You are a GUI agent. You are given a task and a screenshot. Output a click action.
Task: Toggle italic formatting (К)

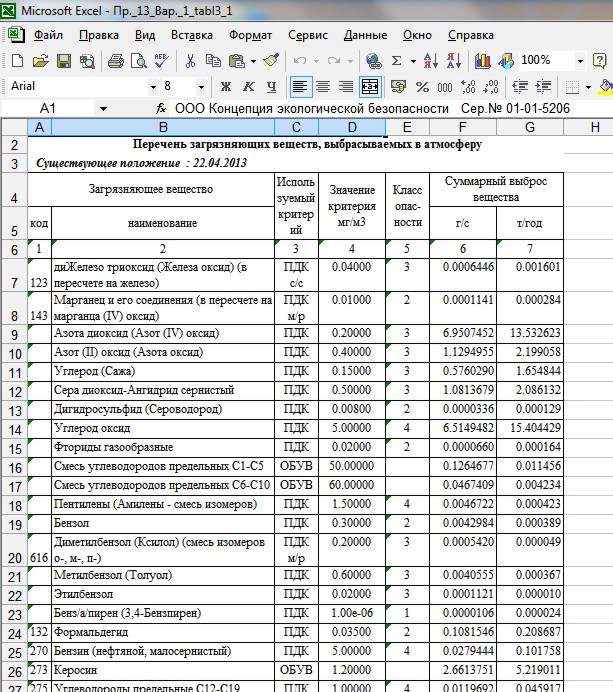coord(248,87)
